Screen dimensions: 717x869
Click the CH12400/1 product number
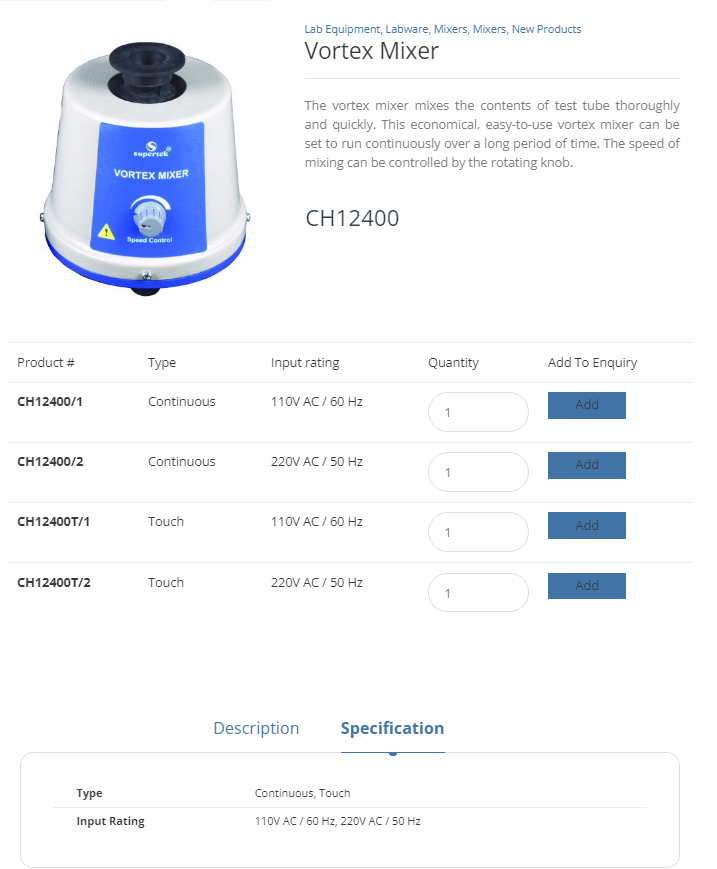[50, 402]
